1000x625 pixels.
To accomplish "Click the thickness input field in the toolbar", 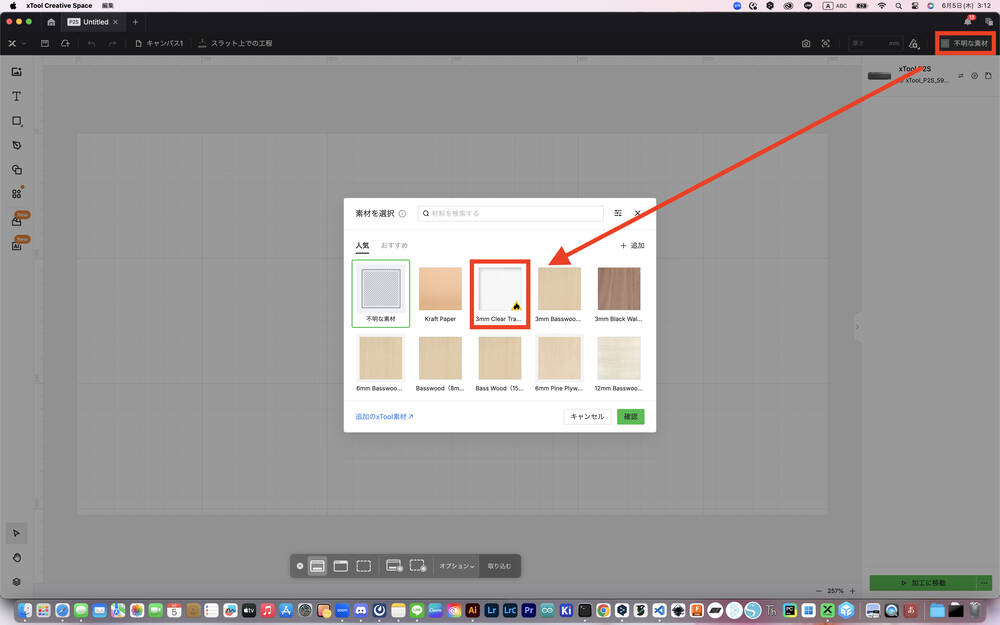I will (x=875, y=43).
